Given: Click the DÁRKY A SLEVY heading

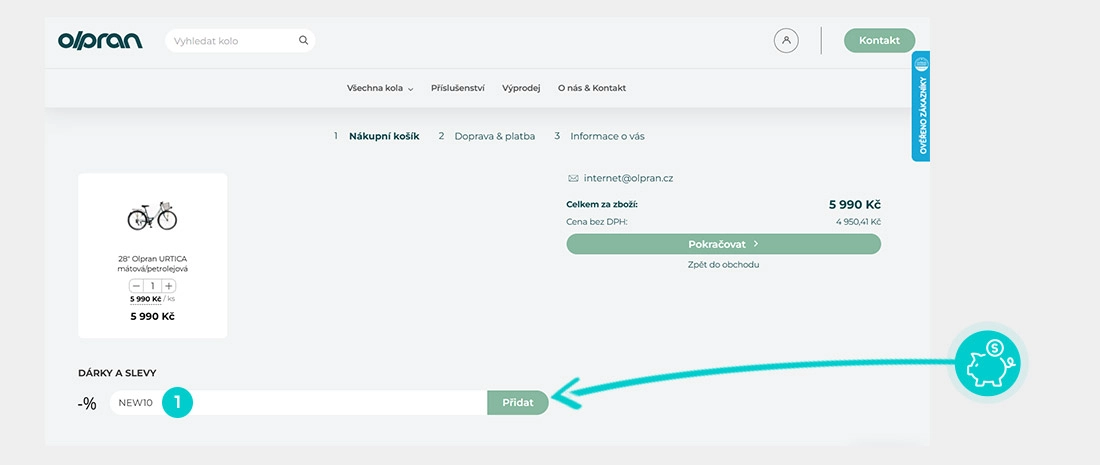Looking at the screenshot, I should (117, 373).
